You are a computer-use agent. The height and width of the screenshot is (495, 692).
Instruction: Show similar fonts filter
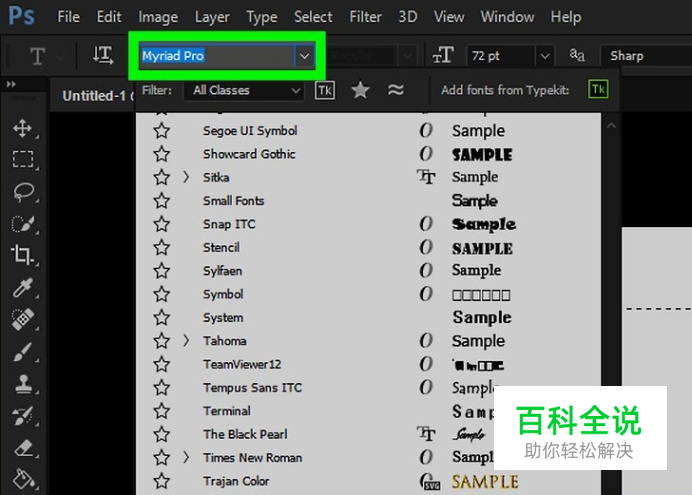click(395, 90)
